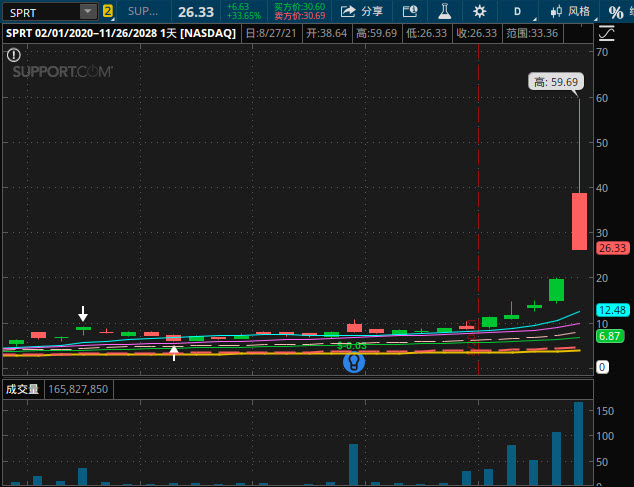The height and width of the screenshot is (487, 634).
Task: Open the symbol dropdown arrow next to SPRT
Action: tap(88, 12)
